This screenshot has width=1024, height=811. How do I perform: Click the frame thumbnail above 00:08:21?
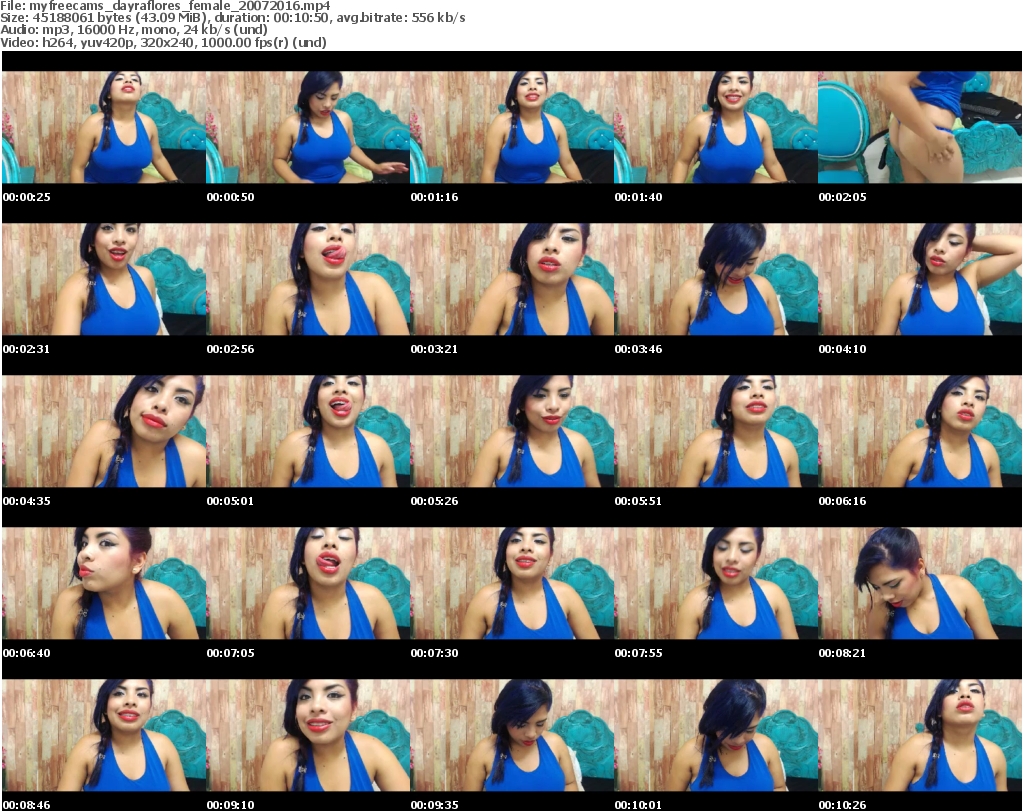click(x=920, y=584)
